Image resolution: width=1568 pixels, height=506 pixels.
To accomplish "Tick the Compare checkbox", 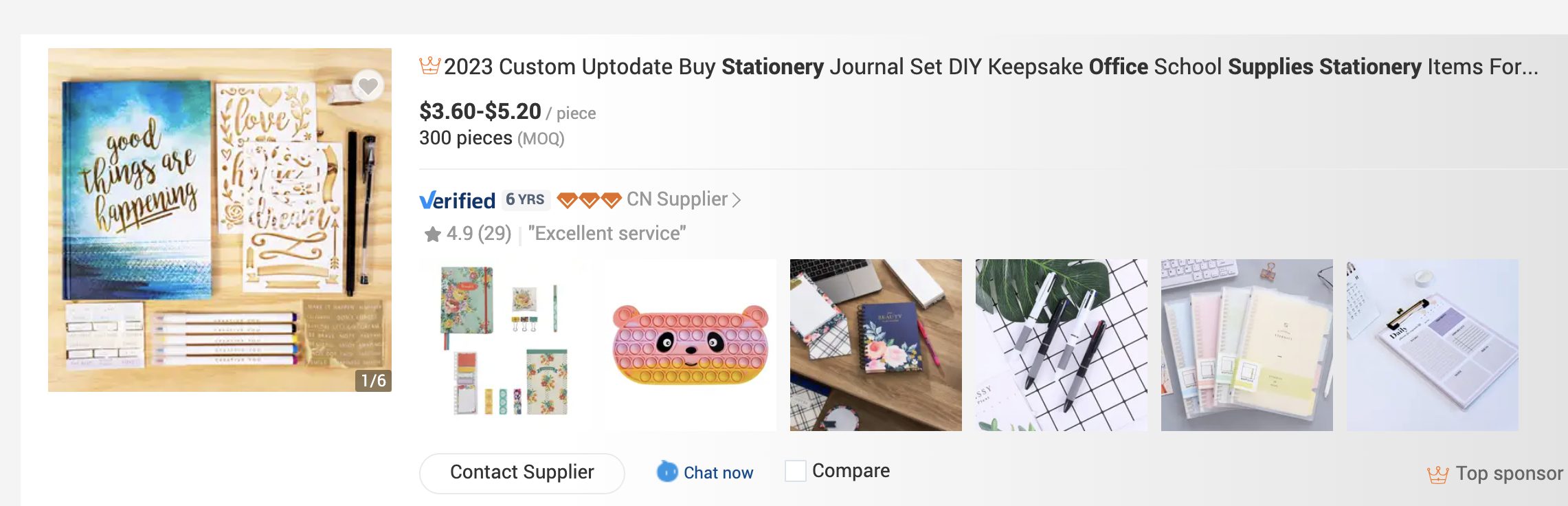I will 796,471.
